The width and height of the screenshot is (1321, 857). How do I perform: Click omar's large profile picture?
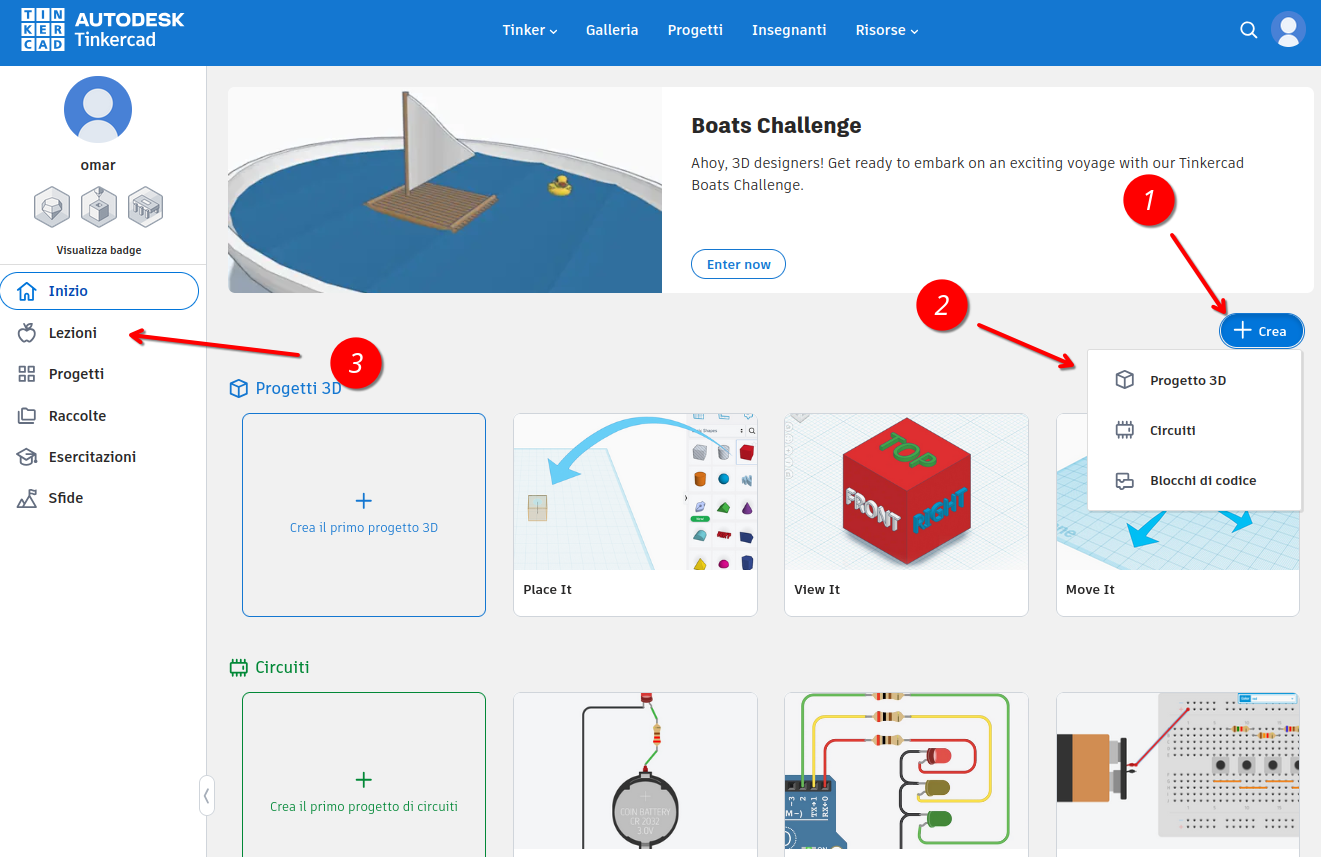(x=98, y=109)
